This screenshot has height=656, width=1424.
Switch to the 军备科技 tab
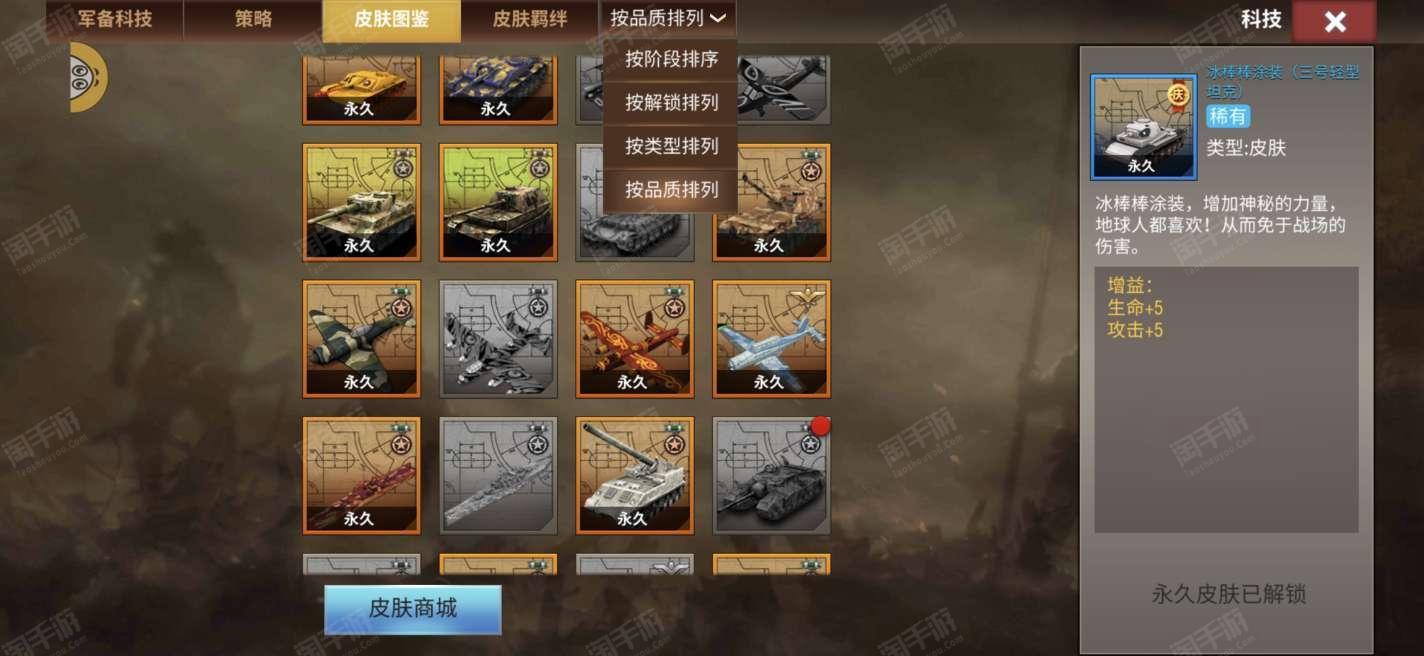click(113, 19)
